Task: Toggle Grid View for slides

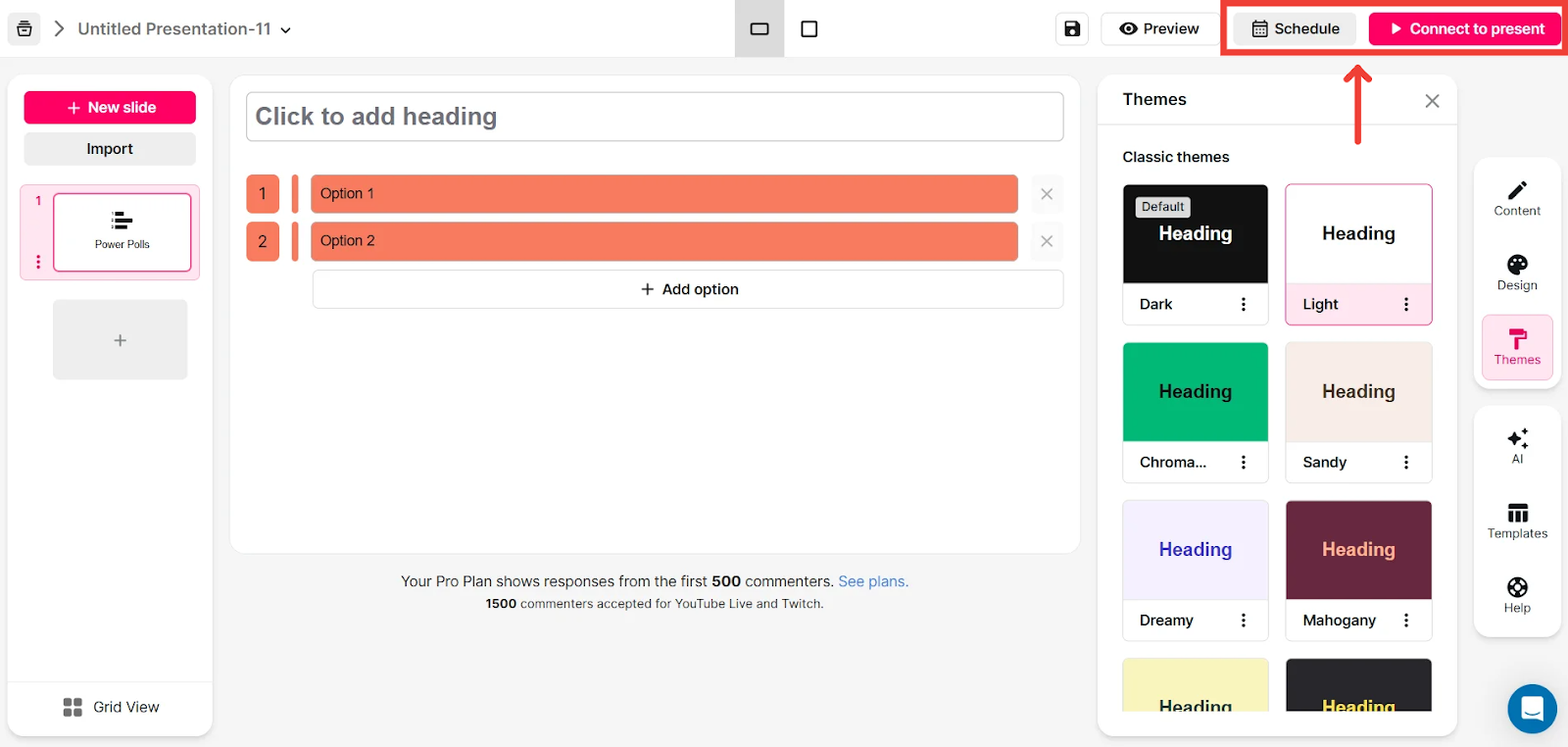Action: (x=111, y=707)
